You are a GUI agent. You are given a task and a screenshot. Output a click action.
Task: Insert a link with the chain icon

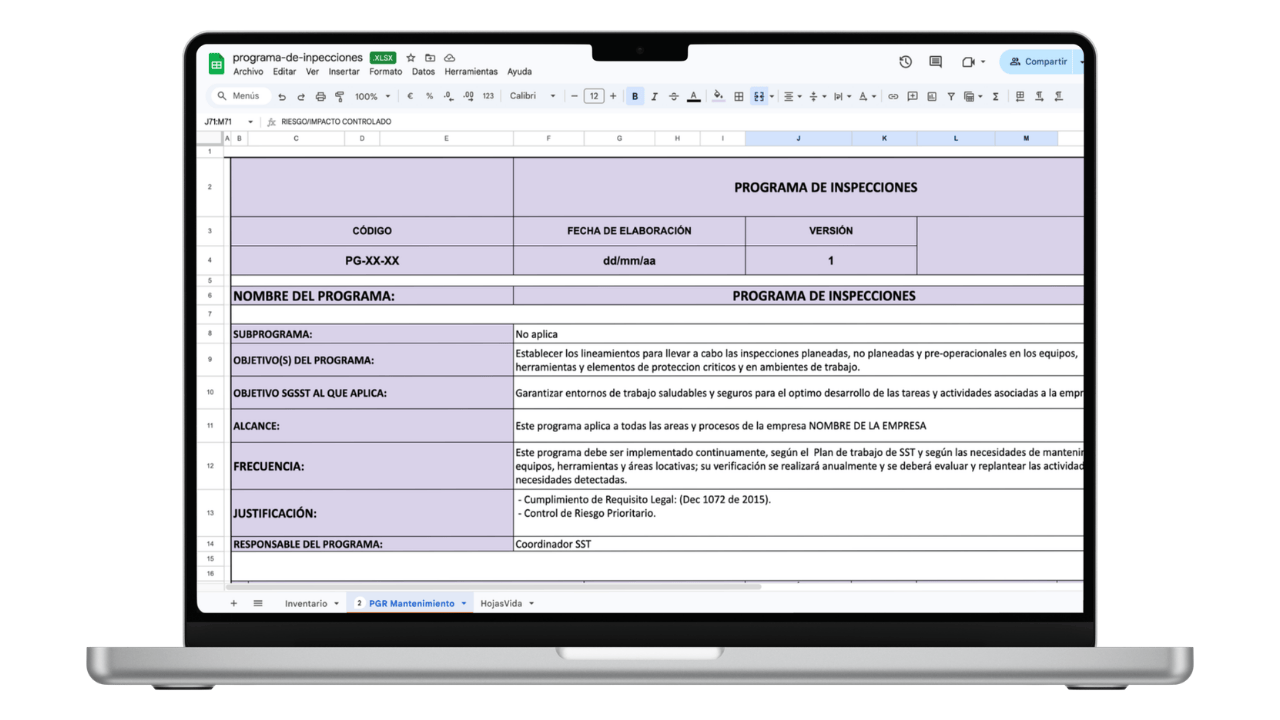[x=892, y=96]
